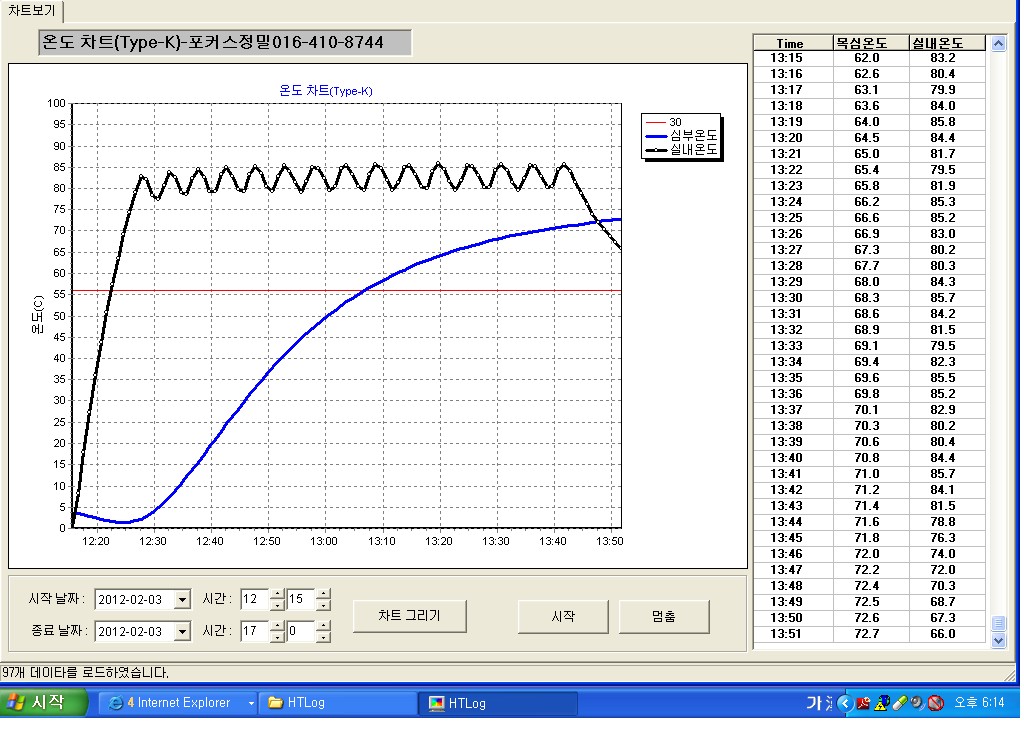Select the 차트보기 tab
1024x736 pixels.
tap(31, 10)
